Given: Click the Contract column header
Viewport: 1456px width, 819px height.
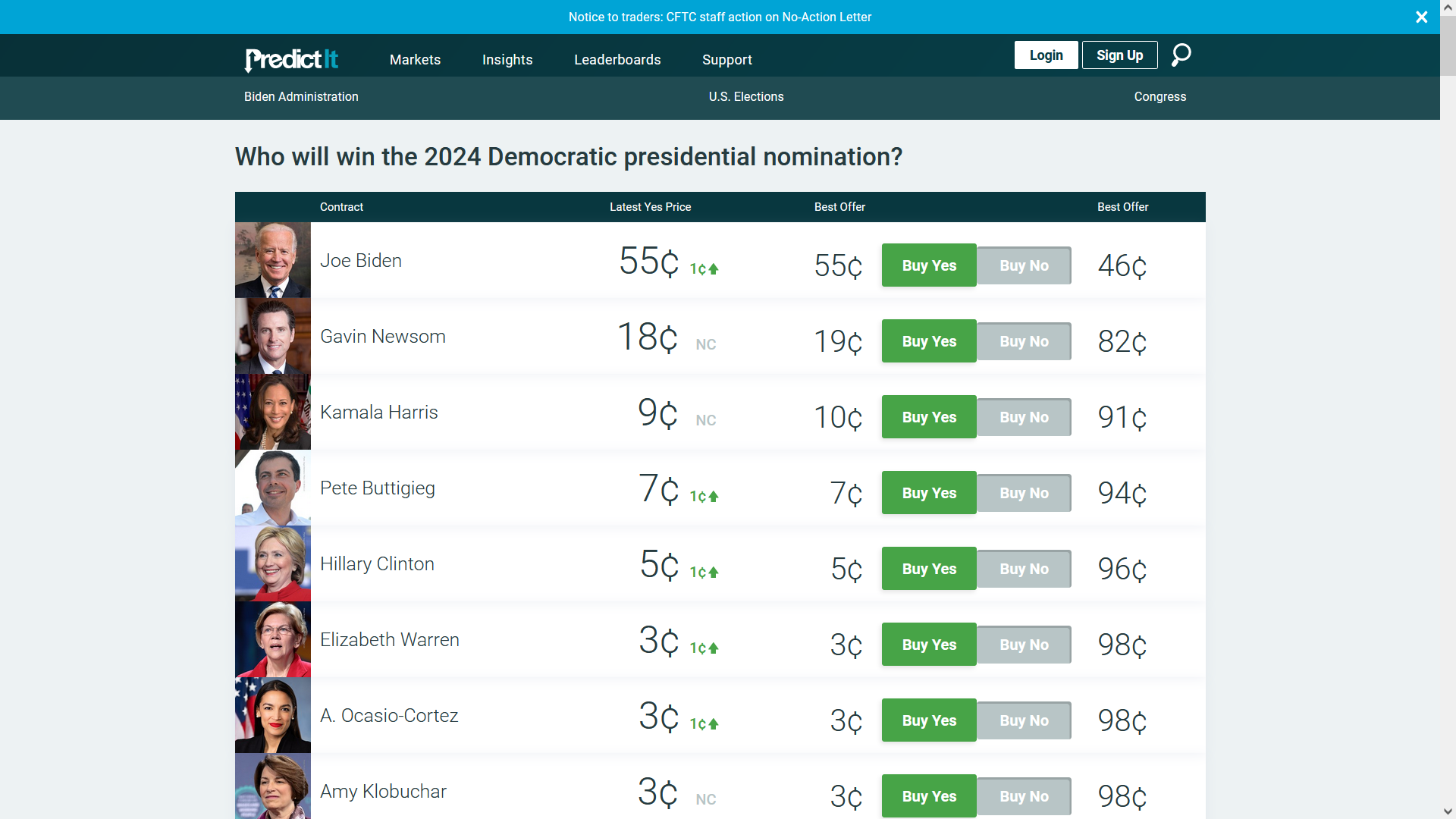Looking at the screenshot, I should (x=341, y=207).
